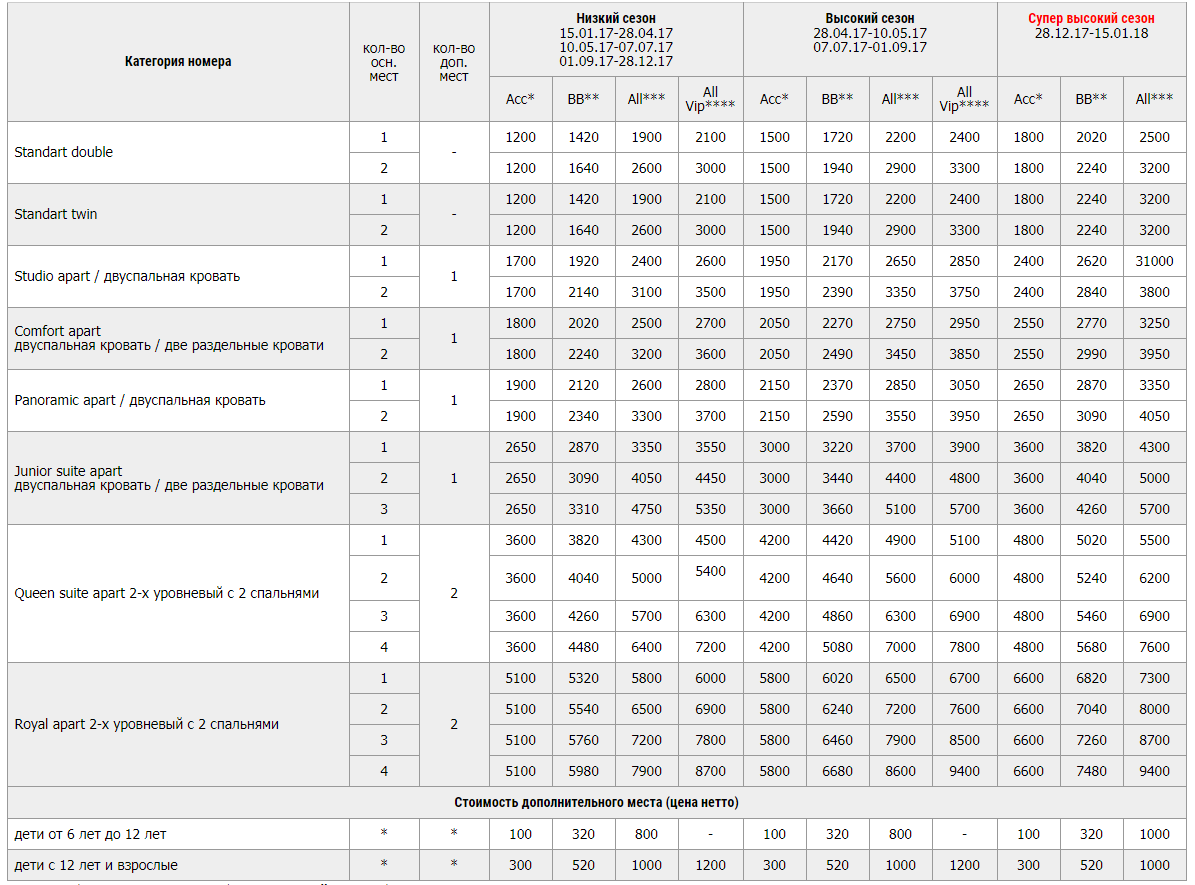Select the 'Panoramic apart' category cell
Viewport: 1195px width, 885px height.
pyautogui.click(x=140, y=400)
